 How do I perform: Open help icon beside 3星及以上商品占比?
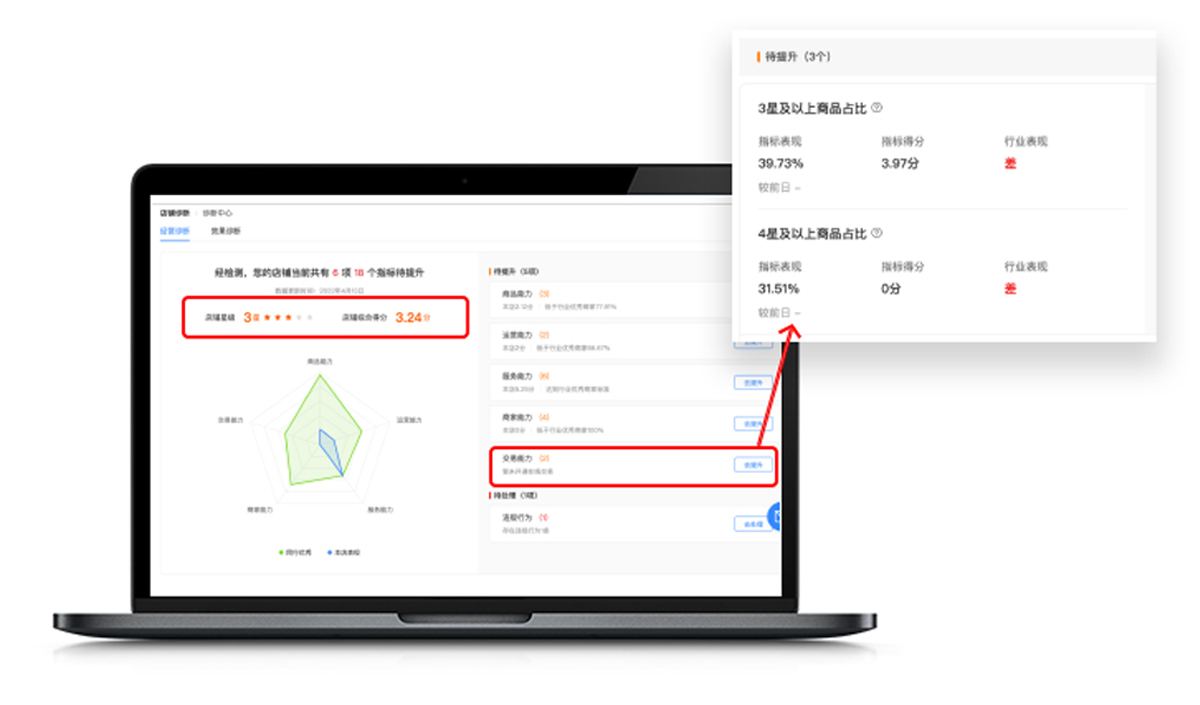pyautogui.click(x=877, y=108)
